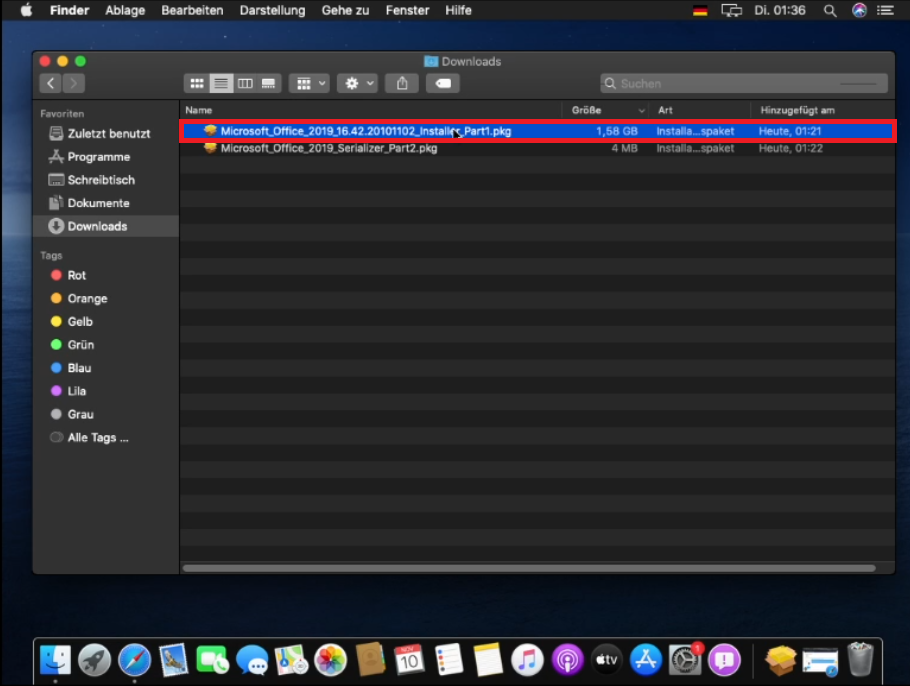
Task: Open the gear action menu dropdown
Action: click(357, 84)
